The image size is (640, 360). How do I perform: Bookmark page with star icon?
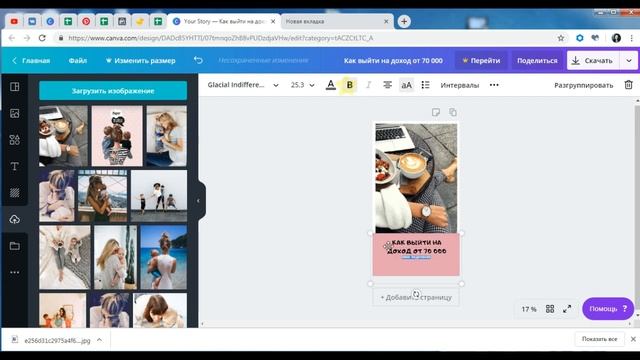(561, 38)
